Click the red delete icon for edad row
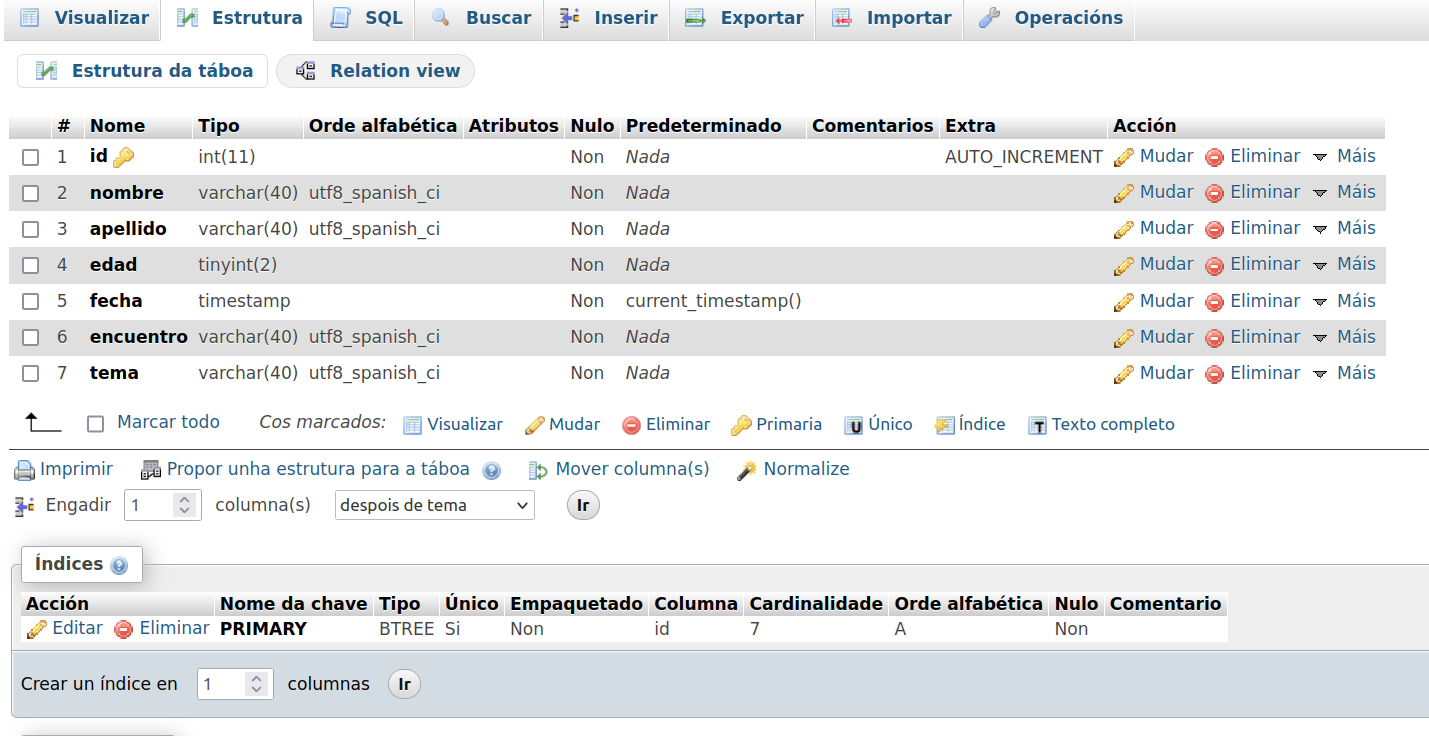The image size is (1429, 736). pyautogui.click(x=1215, y=265)
